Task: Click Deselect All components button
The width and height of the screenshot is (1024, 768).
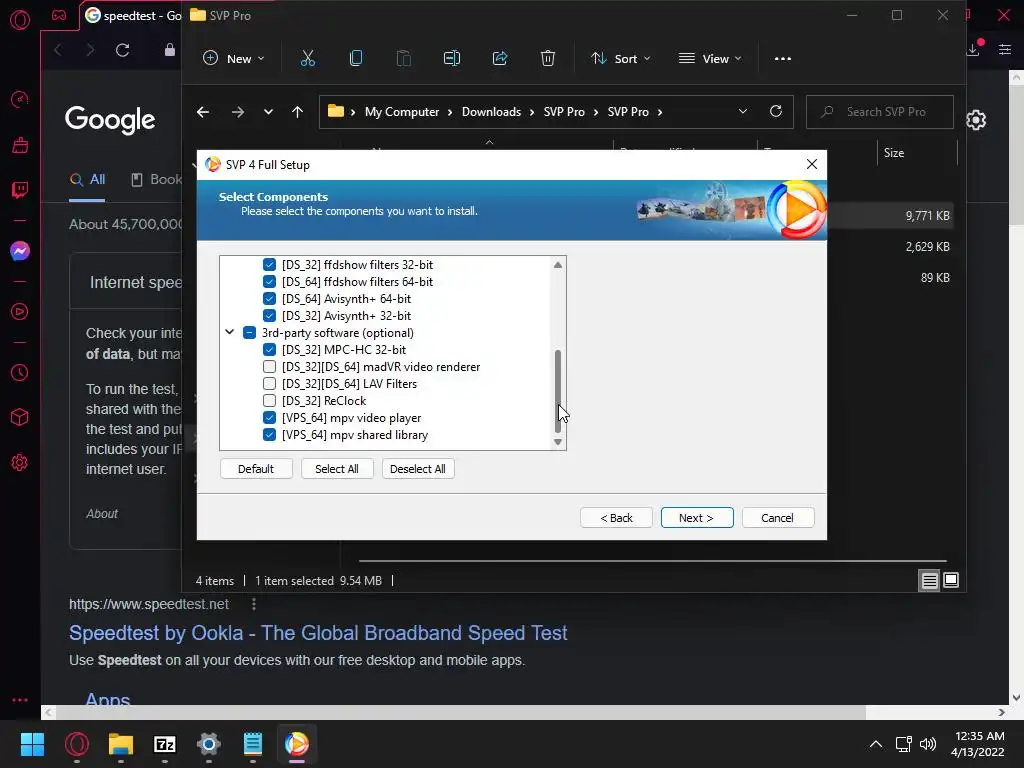Action: pos(418,469)
